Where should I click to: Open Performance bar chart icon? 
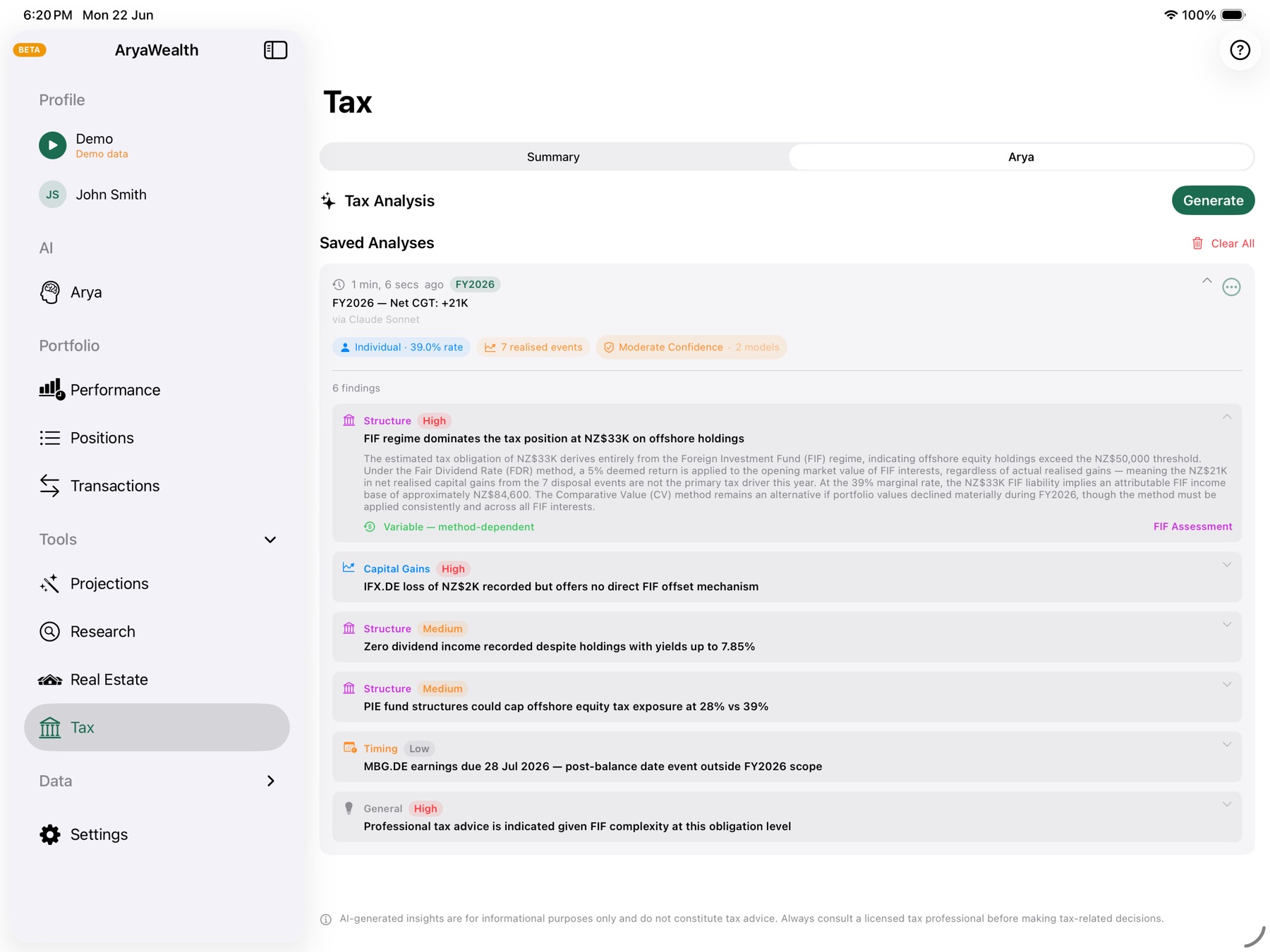(52, 389)
